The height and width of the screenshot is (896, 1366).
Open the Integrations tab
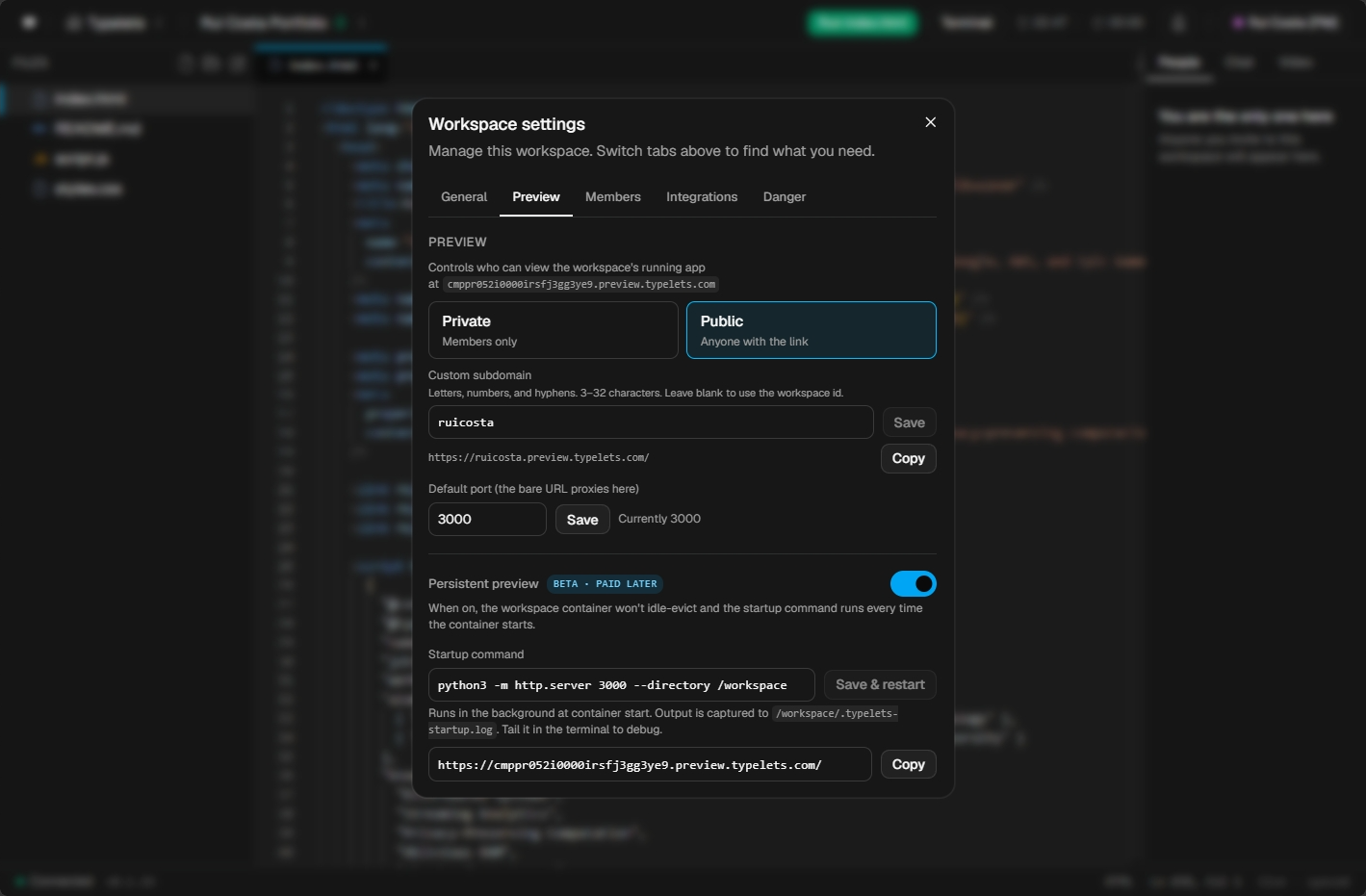click(702, 196)
